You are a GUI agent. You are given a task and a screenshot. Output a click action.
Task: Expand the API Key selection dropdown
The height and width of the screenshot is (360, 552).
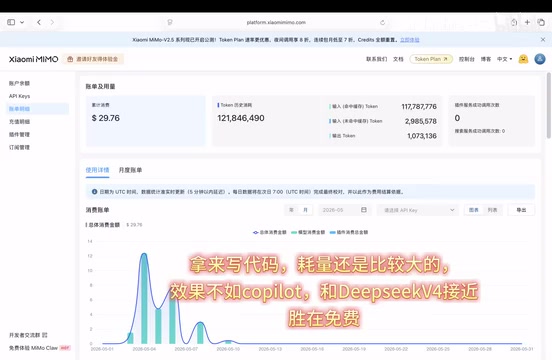418,210
